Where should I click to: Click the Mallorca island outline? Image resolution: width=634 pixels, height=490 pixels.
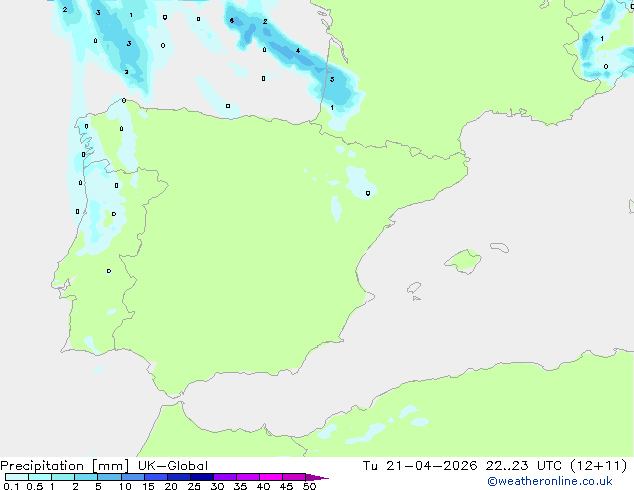tap(463, 261)
